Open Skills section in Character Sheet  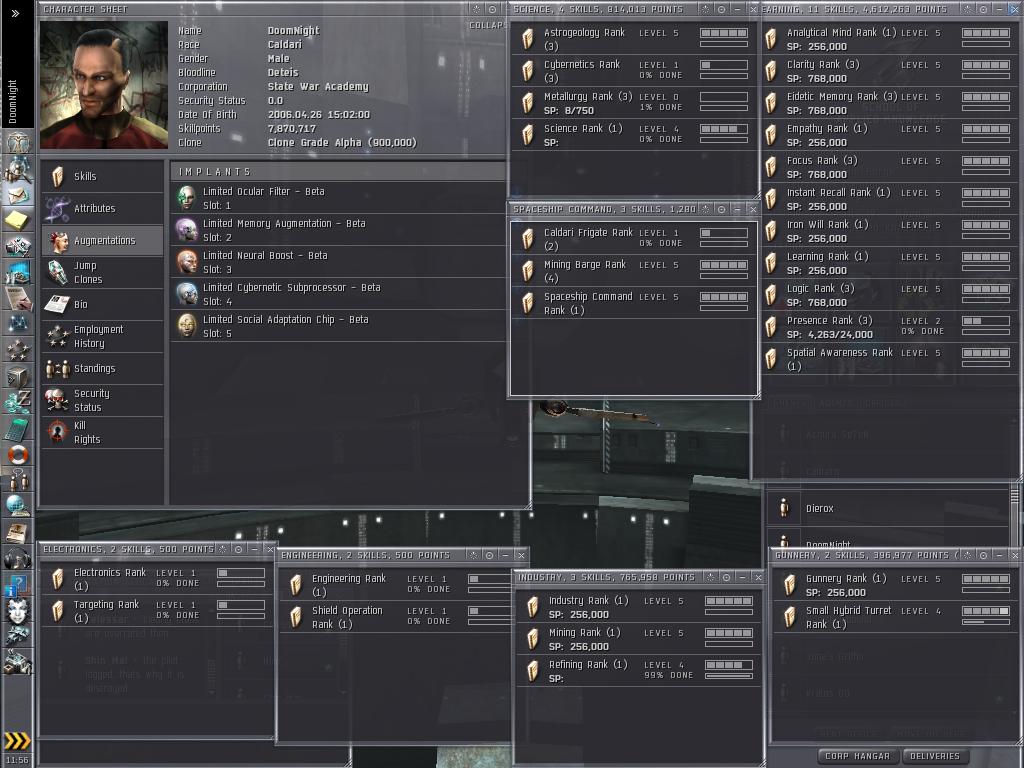tap(103, 176)
